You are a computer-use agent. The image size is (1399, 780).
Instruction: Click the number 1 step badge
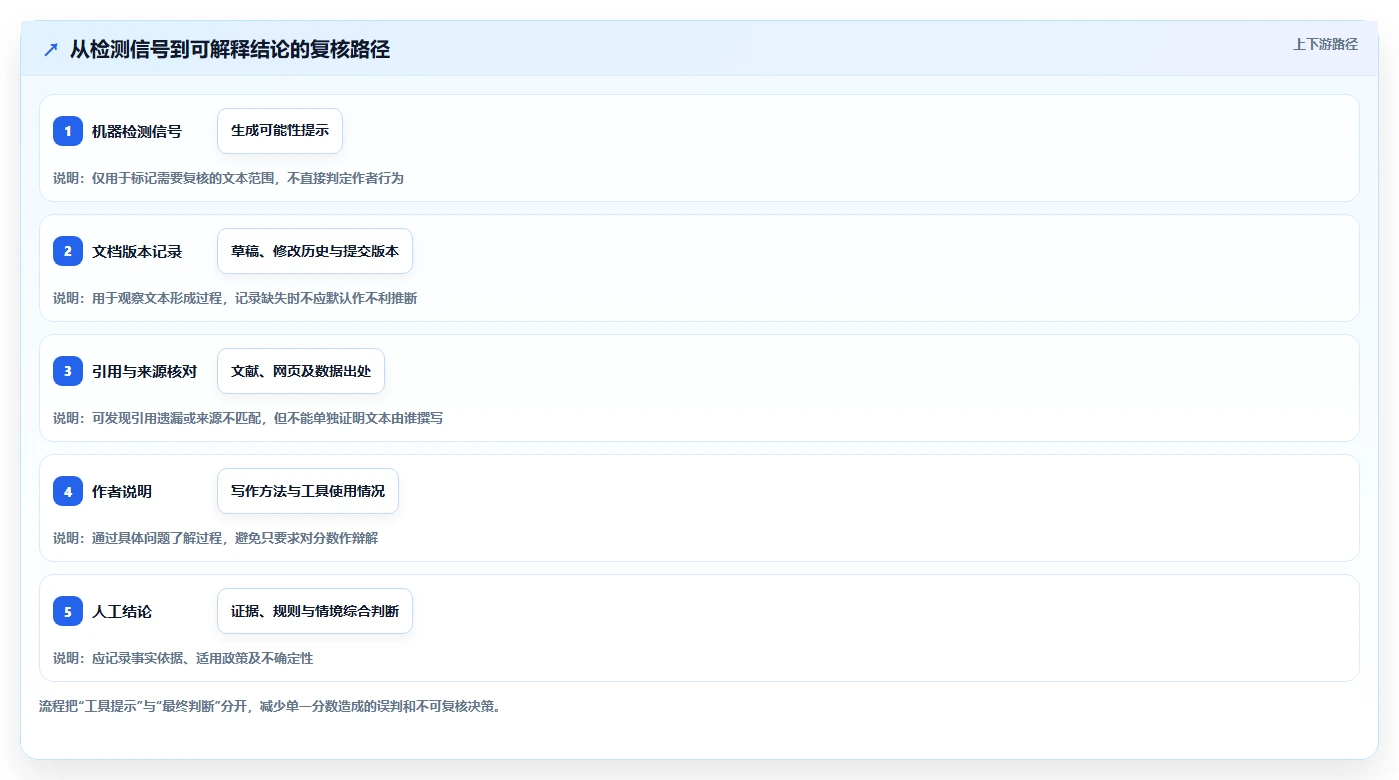click(68, 131)
